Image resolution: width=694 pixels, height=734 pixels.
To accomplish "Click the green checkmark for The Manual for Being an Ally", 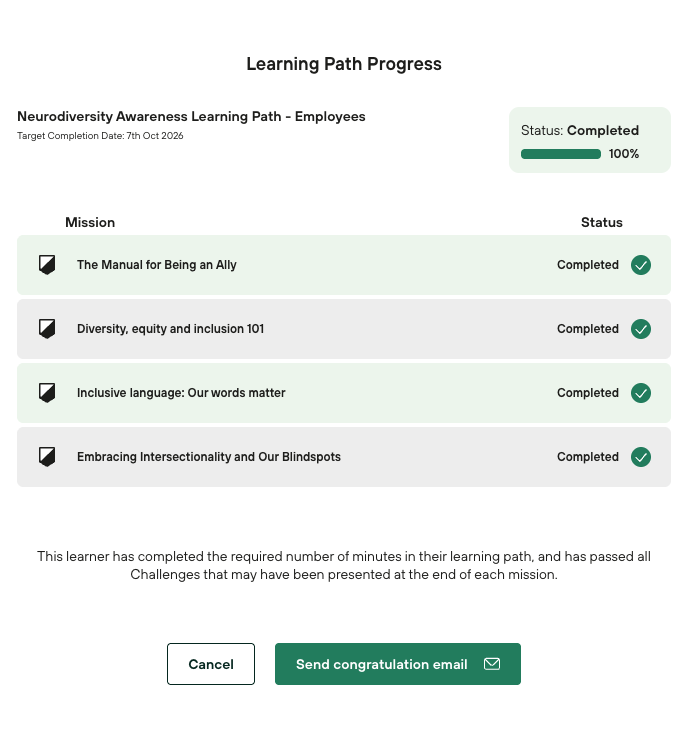I will pyautogui.click(x=641, y=265).
